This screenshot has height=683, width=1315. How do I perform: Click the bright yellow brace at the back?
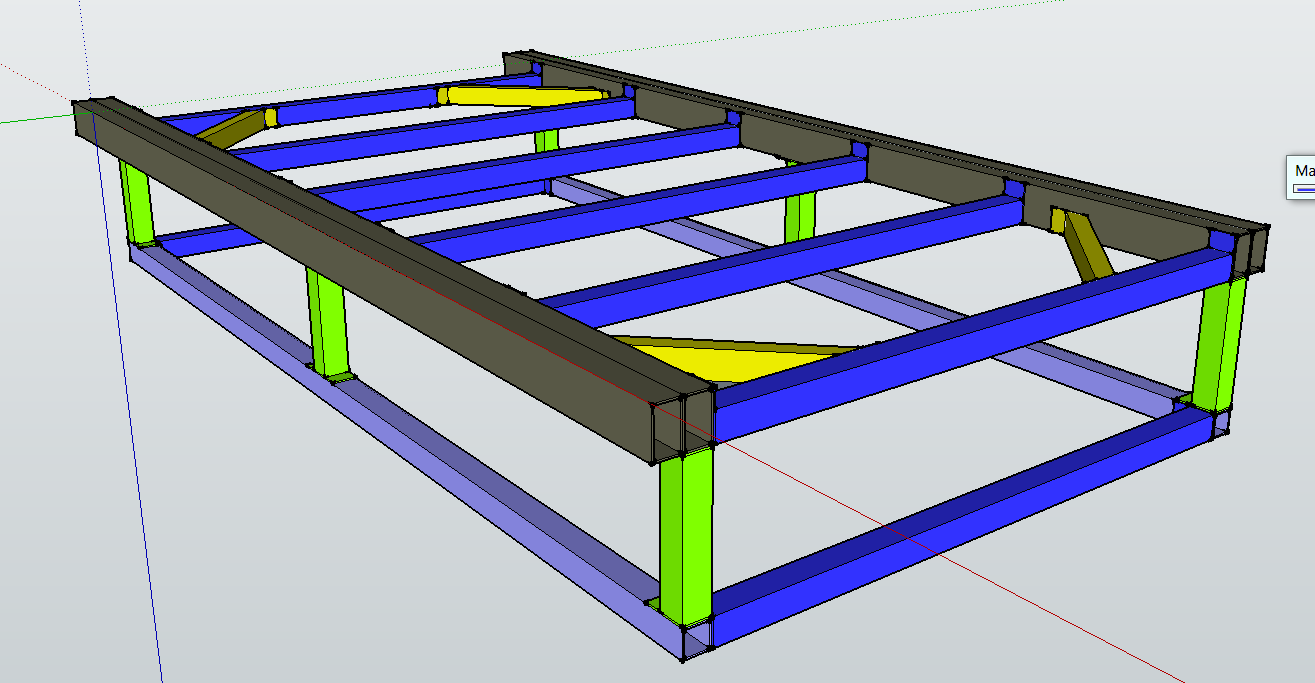click(x=520, y=96)
